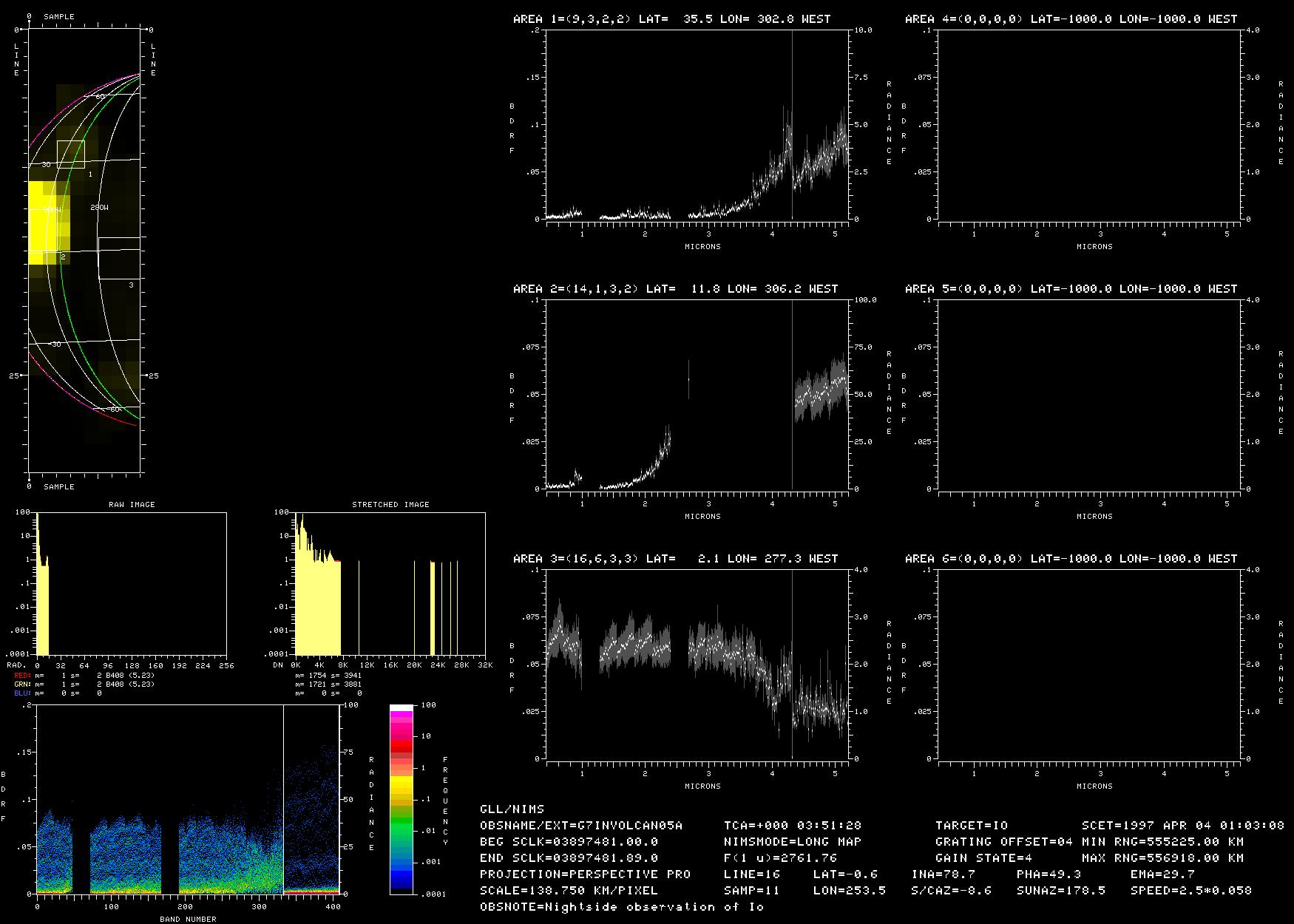Image resolution: width=1294 pixels, height=924 pixels.
Task: Click the yellow segment of the frequency color bar
Action: tap(402, 784)
